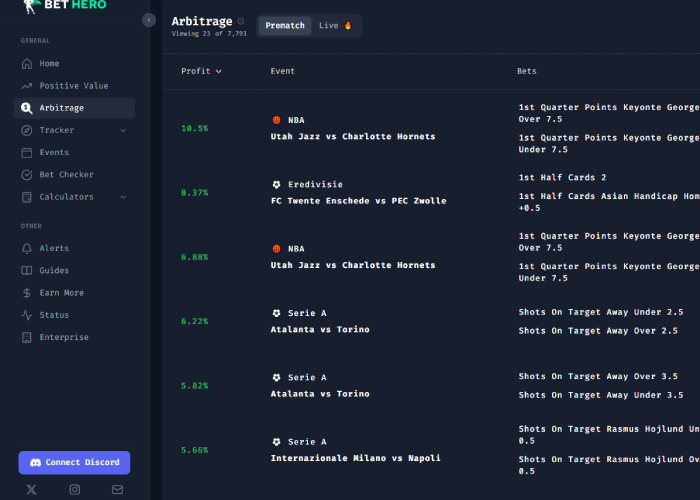This screenshot has width=700, height=500.
Task: Open Utah Jazz vs Charlotte Hornets 10.5% event
Action: click(353, 137)
